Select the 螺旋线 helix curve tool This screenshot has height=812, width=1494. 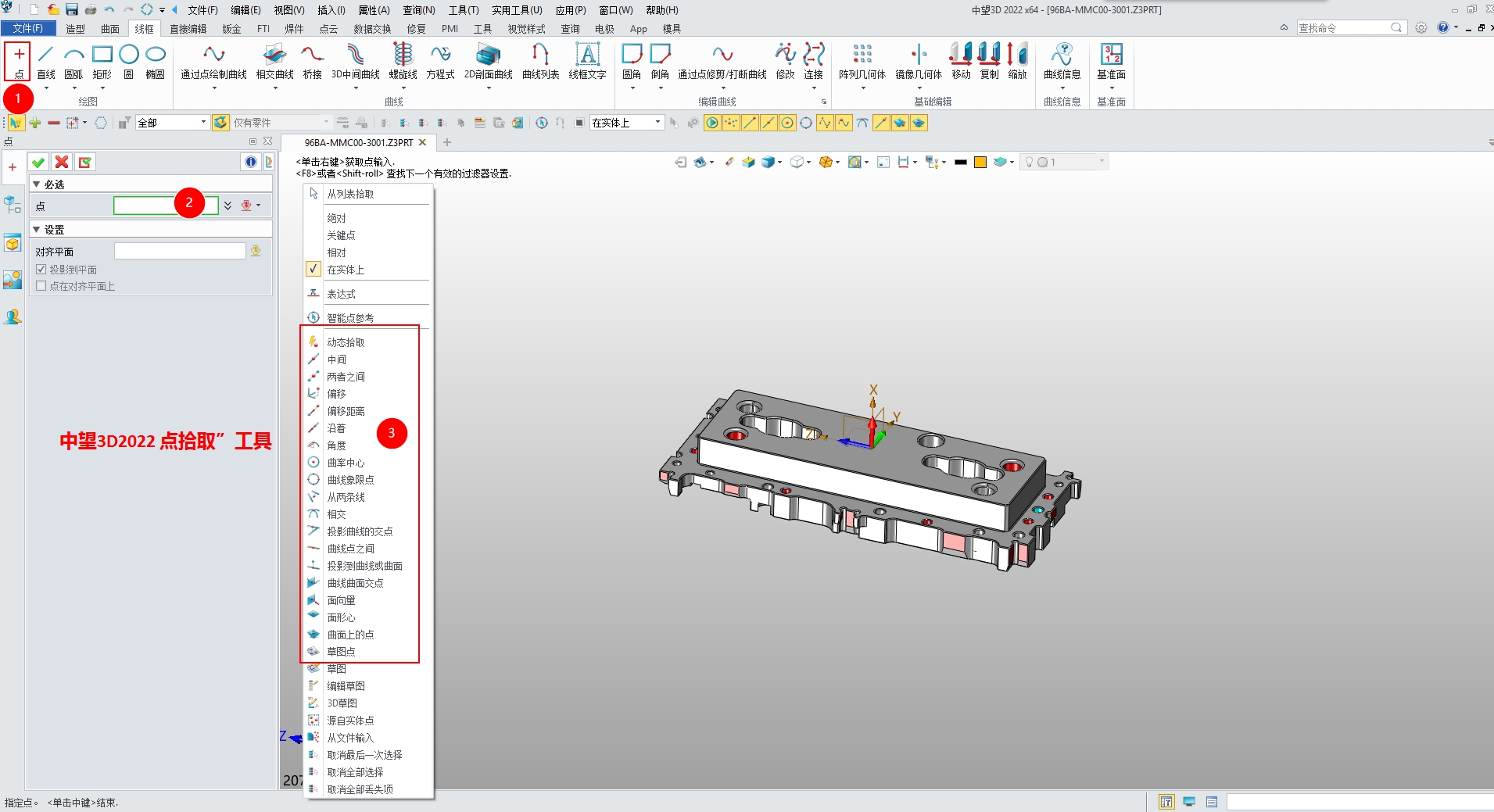403,63
